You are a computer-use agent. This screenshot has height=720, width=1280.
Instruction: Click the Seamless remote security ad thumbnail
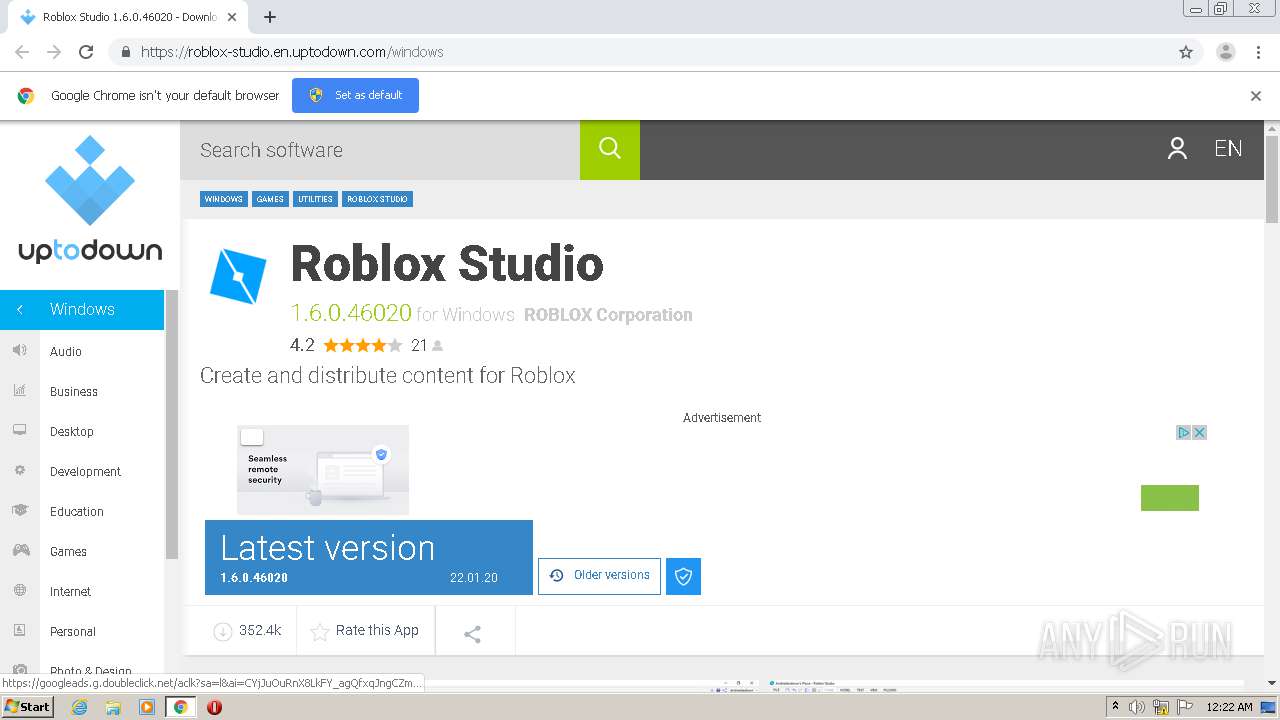(323, 469)
